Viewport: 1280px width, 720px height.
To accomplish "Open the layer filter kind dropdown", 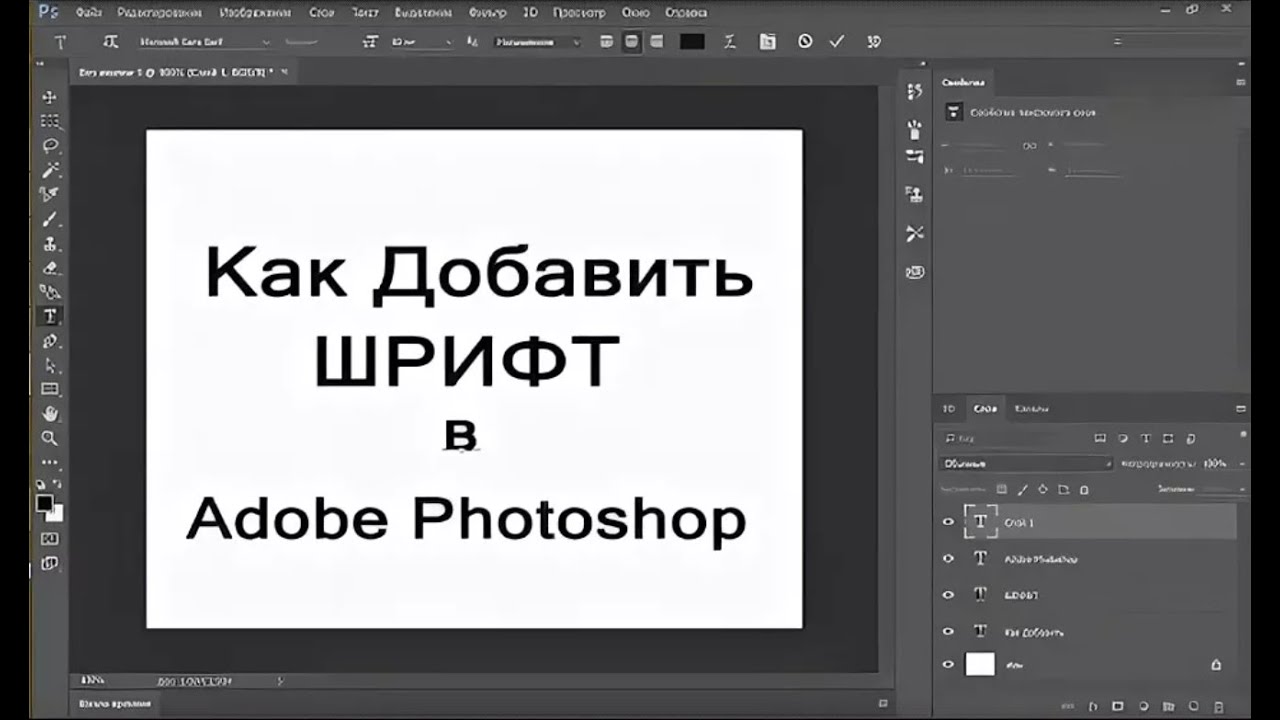I will point(1012,438).
